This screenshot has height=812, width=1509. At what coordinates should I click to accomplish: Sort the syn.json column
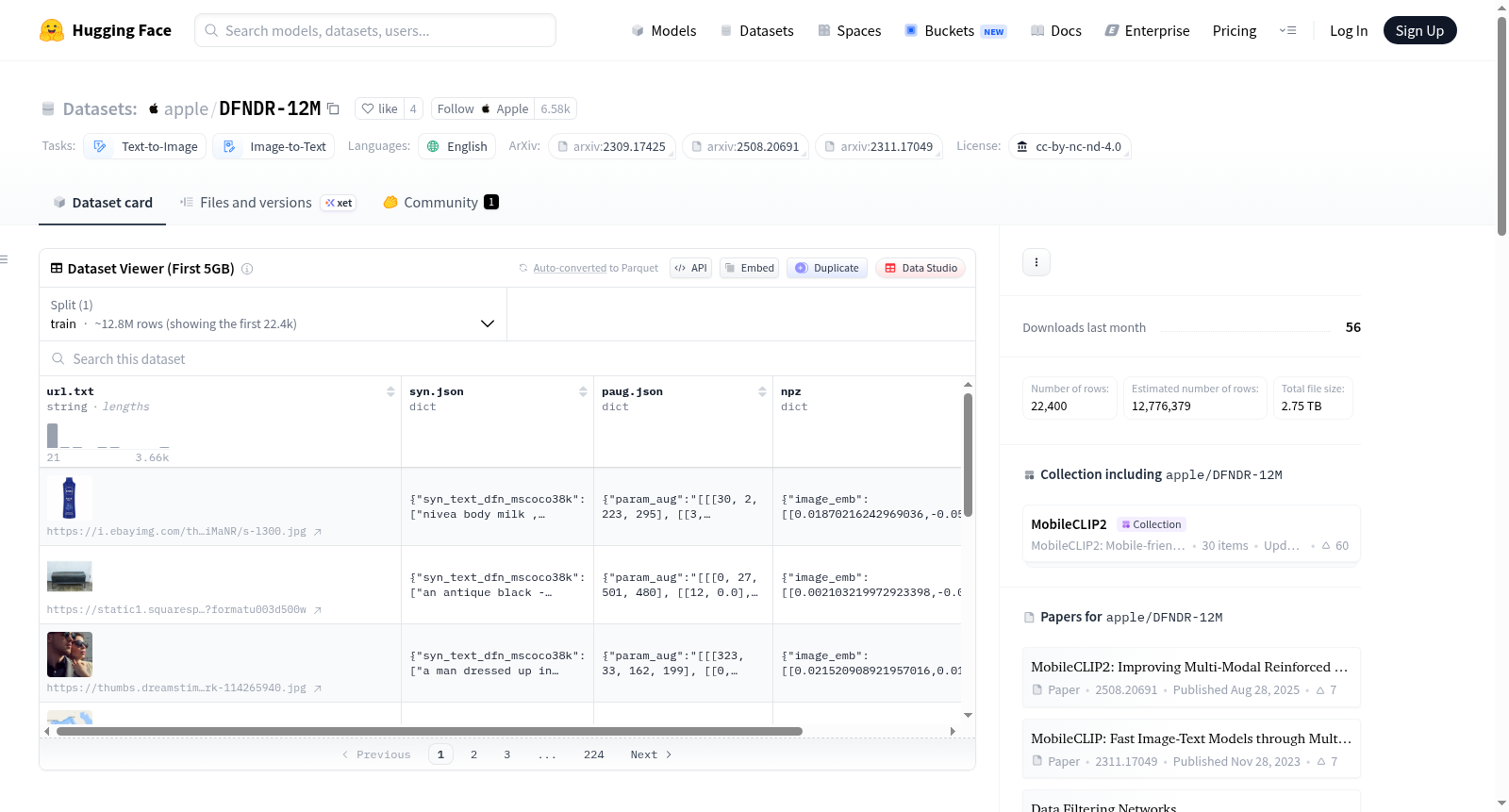point(583,391)
